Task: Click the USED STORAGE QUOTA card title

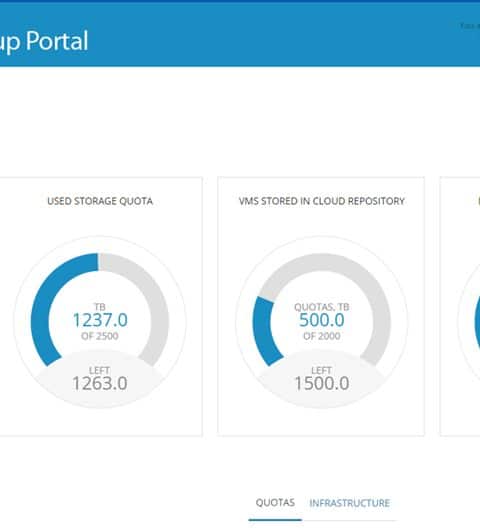Action: (x=100, y=201)
